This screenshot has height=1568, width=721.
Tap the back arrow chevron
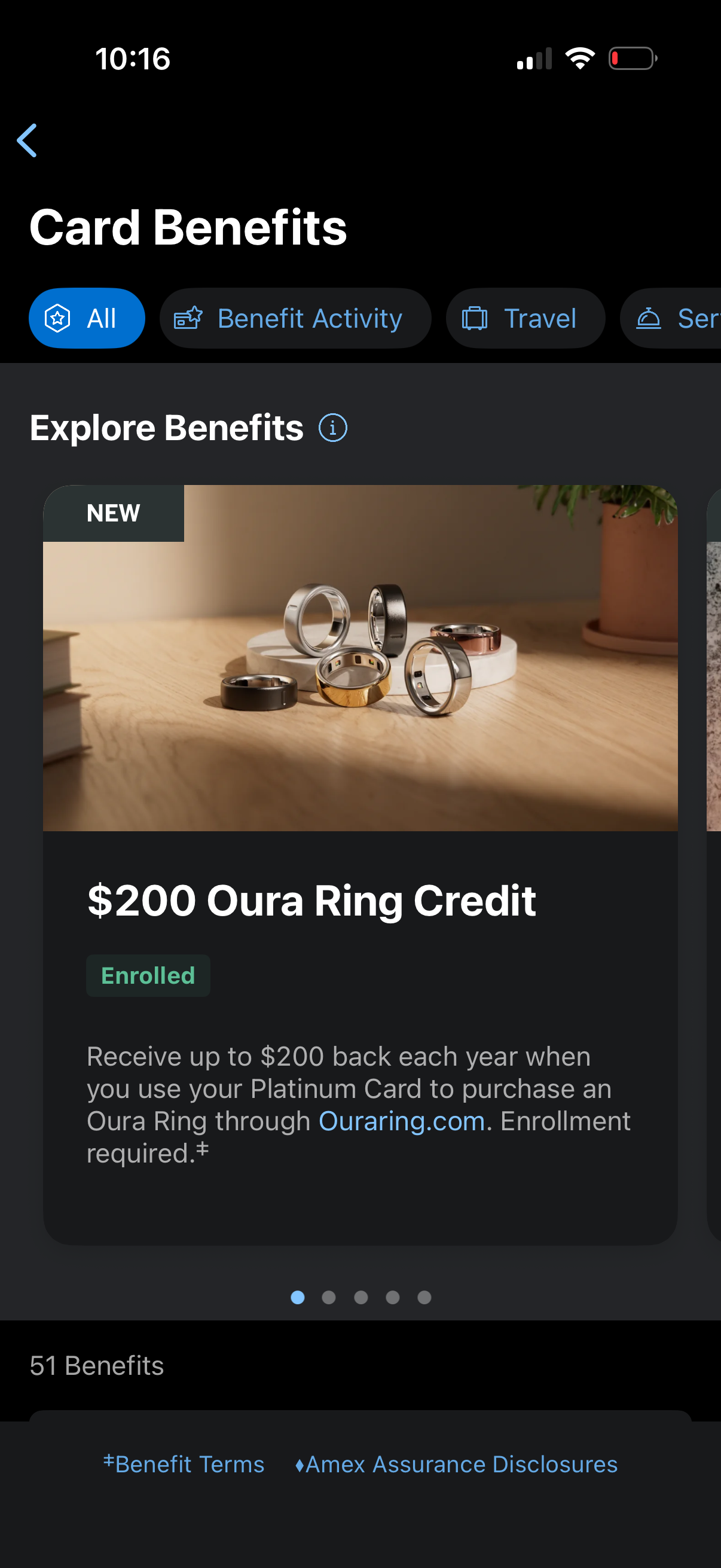click(28, 141)
